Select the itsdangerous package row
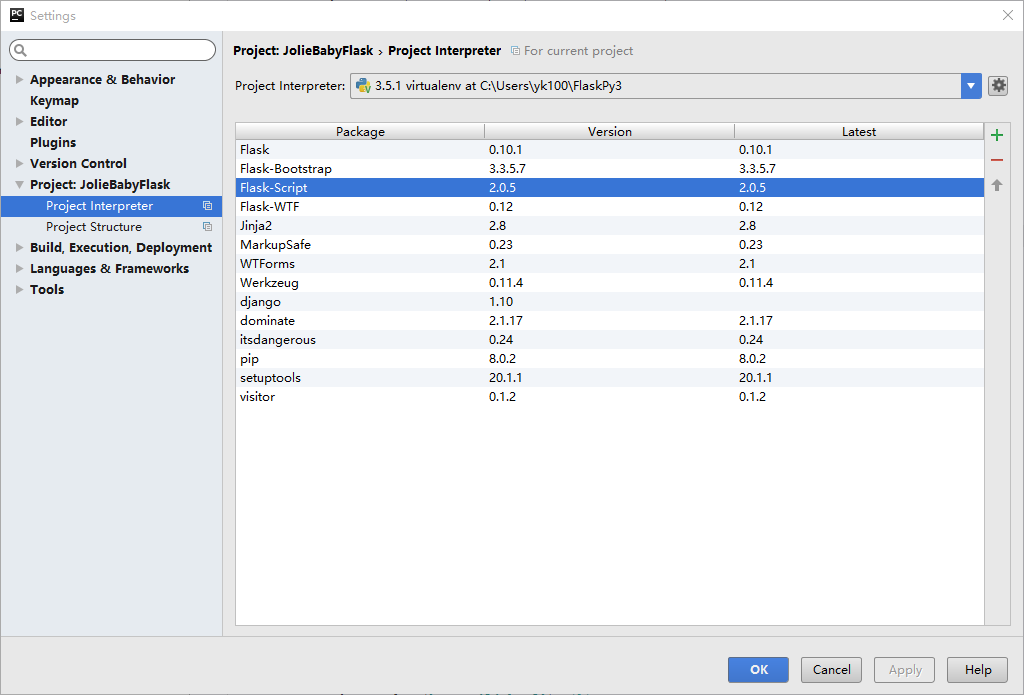The height and width of the screenshot is (695, 1024). tap(609, 339)
